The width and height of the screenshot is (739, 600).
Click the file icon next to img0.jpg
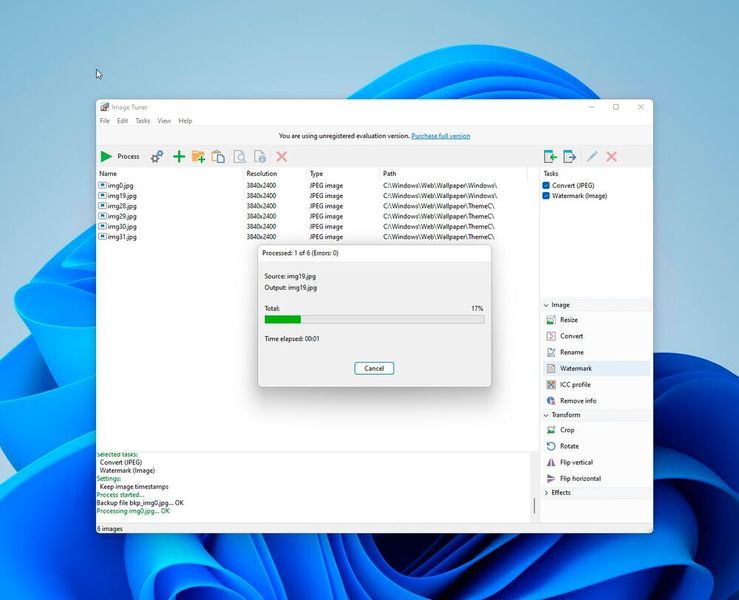coord(102,185)
